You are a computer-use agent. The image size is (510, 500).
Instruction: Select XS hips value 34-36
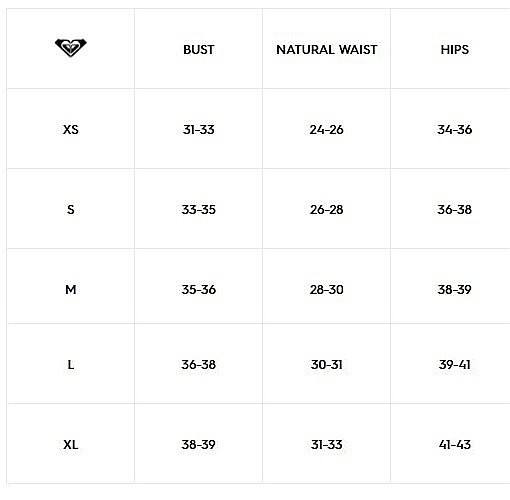coord(455,129)
